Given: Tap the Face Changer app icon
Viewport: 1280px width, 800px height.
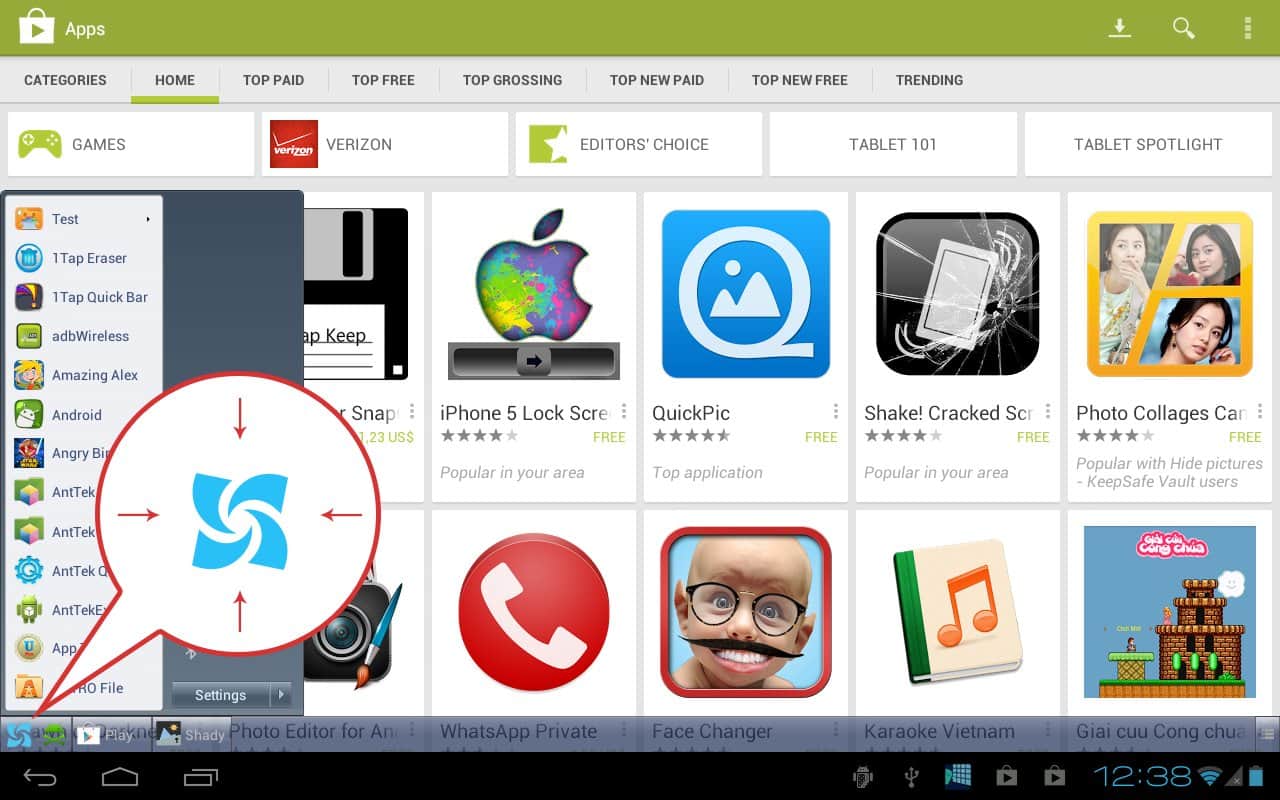Looking at the screenshot, I should [745, 612].
